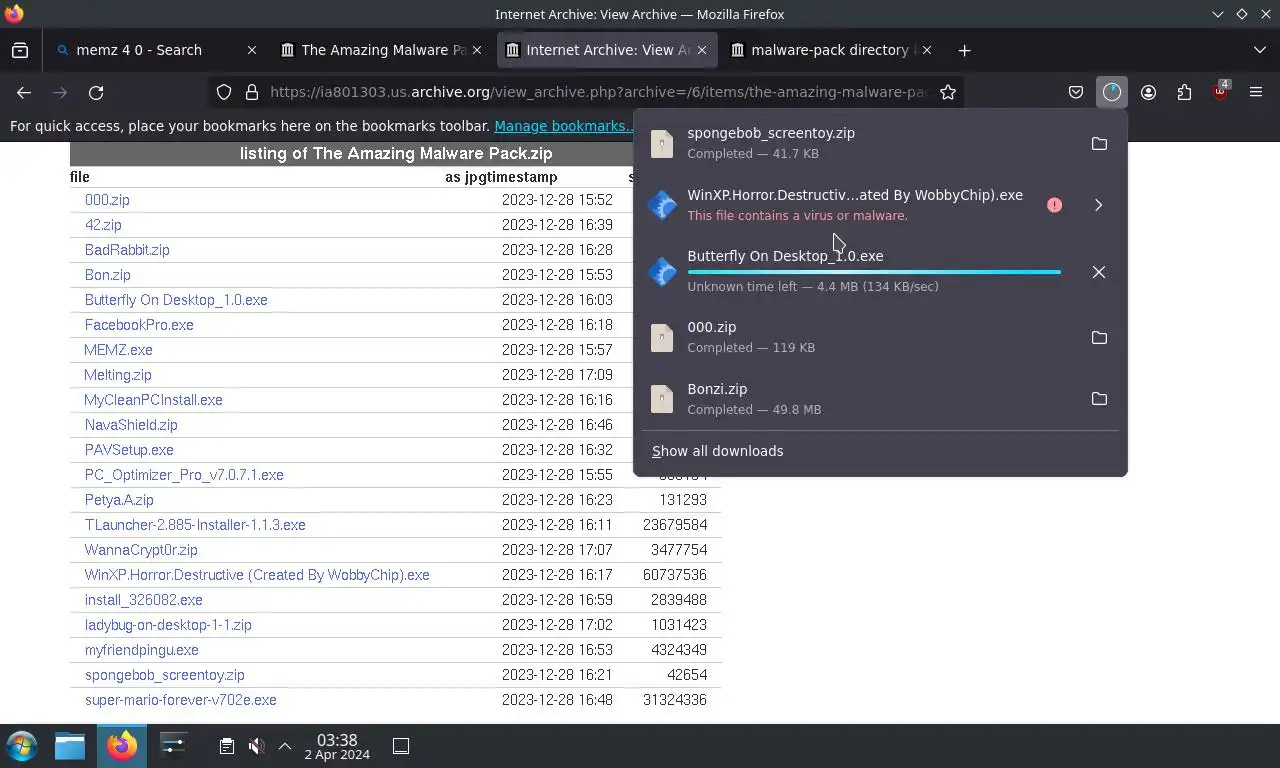Open Firefox View button

(20, 50)
